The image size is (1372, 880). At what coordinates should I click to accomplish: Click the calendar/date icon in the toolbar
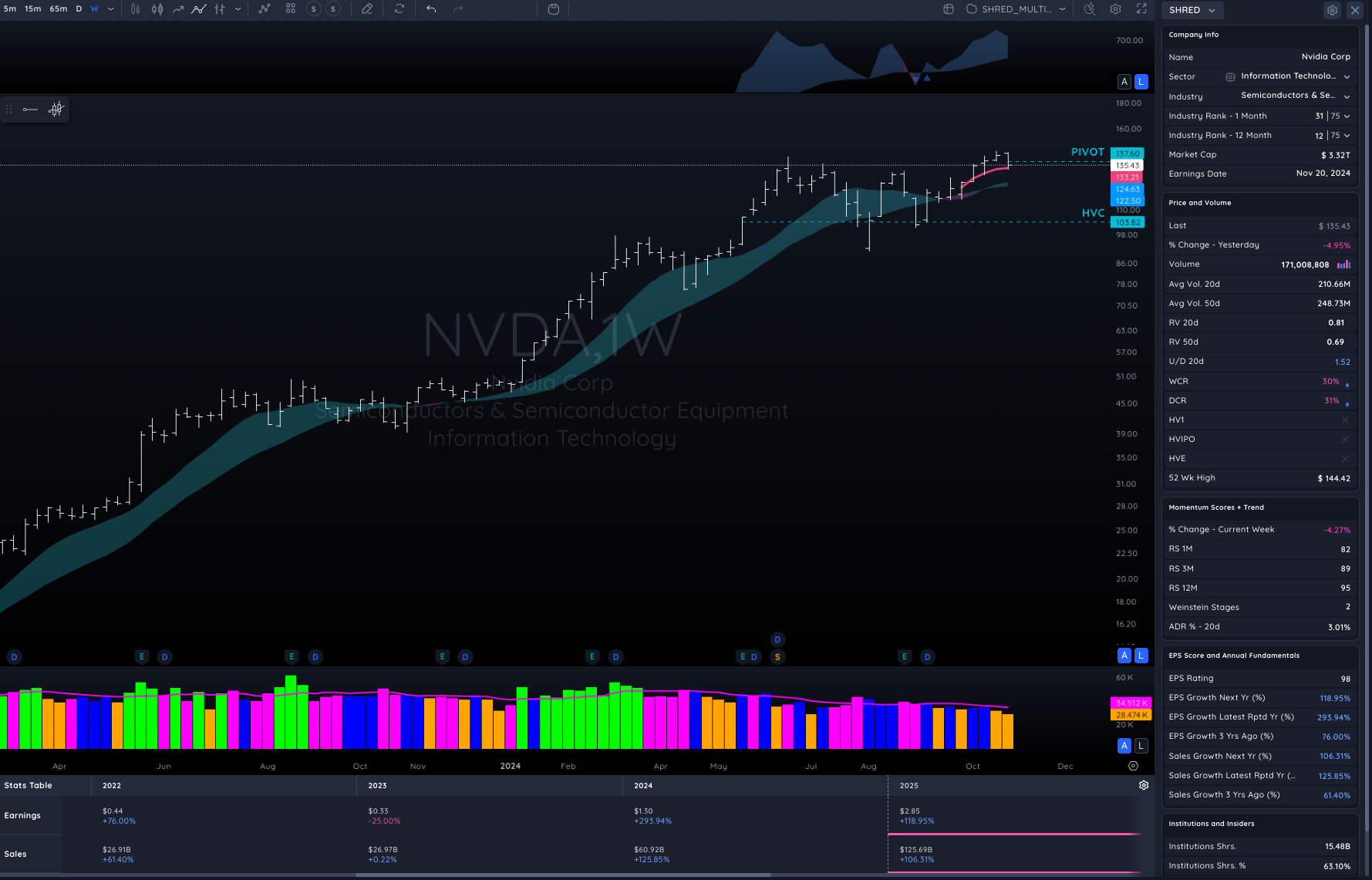[554, 9]
